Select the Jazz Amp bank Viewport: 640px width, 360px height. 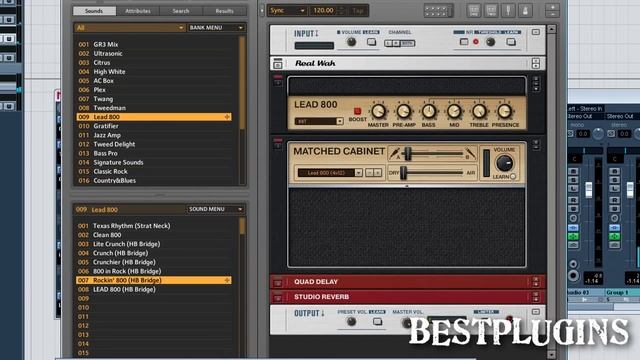[154, 135]
